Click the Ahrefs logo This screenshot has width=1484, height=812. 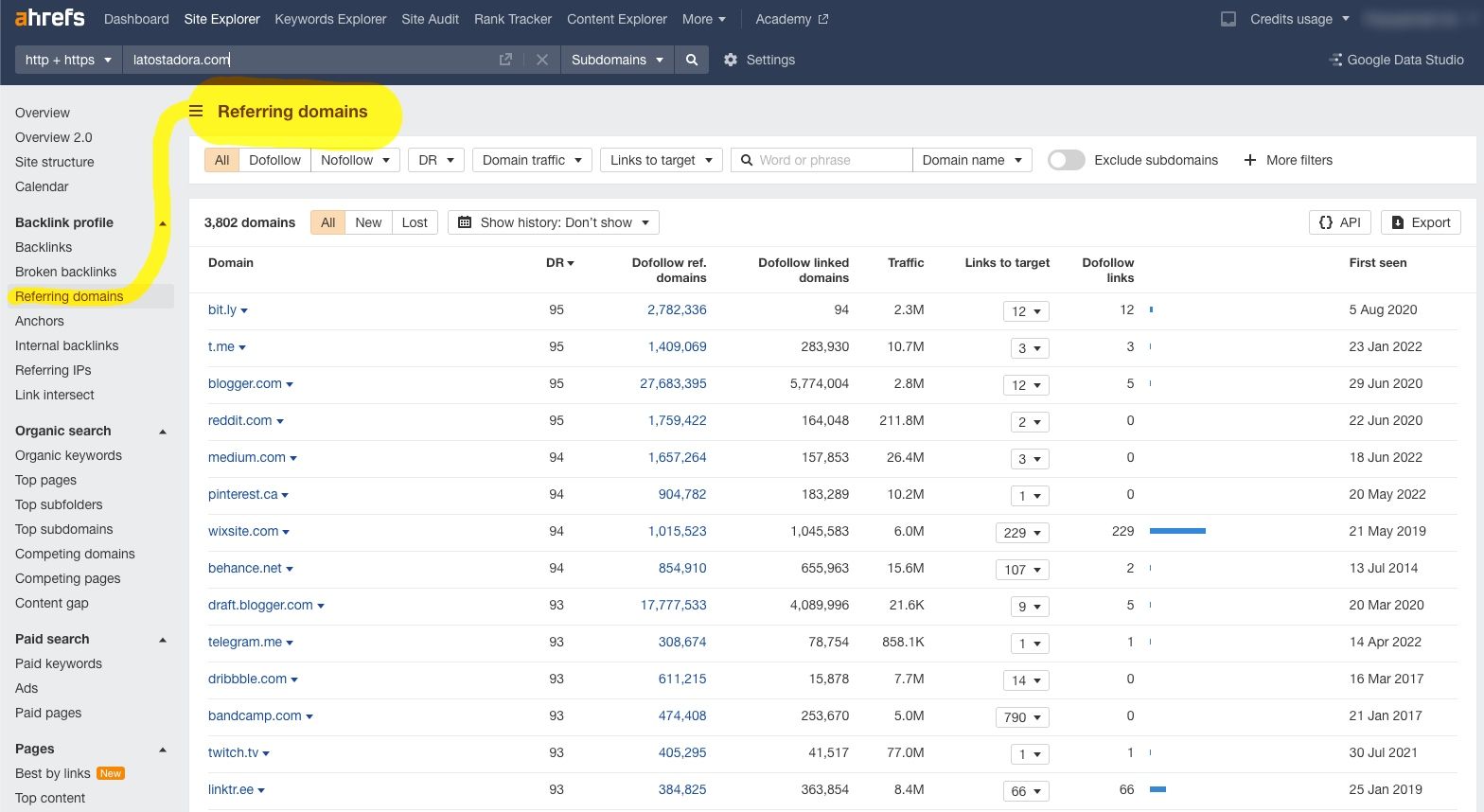point(49,18)
